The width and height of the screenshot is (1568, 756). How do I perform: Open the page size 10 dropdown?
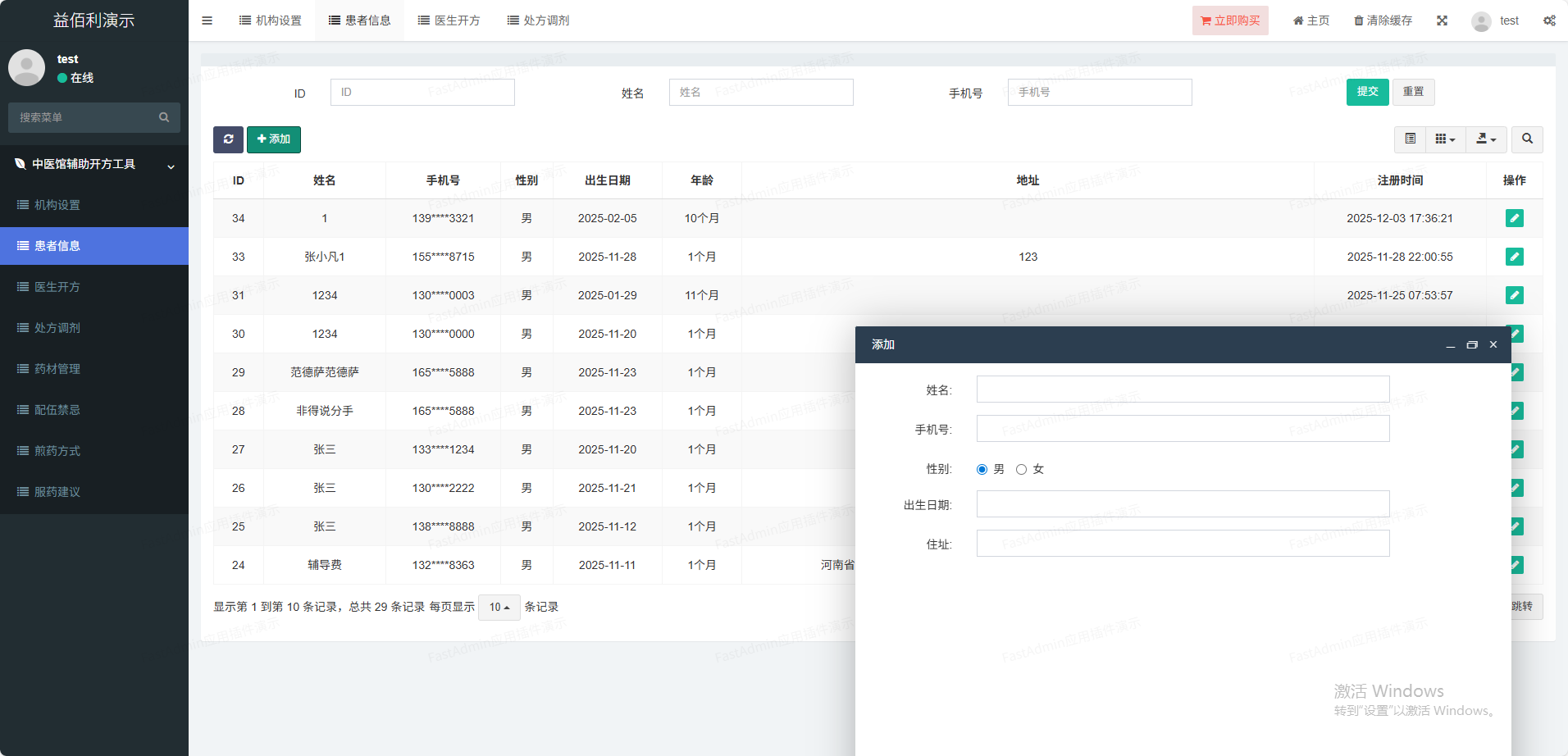point(499,608)
